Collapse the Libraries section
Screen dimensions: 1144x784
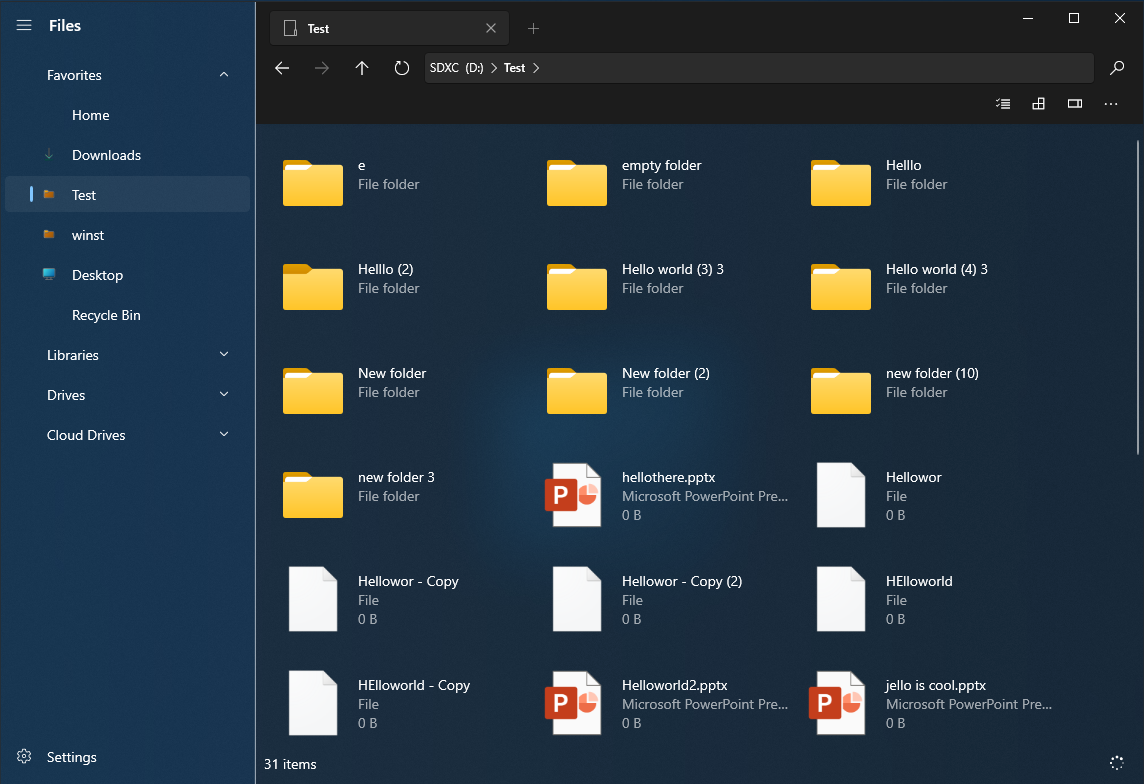(x=223, y=354)
